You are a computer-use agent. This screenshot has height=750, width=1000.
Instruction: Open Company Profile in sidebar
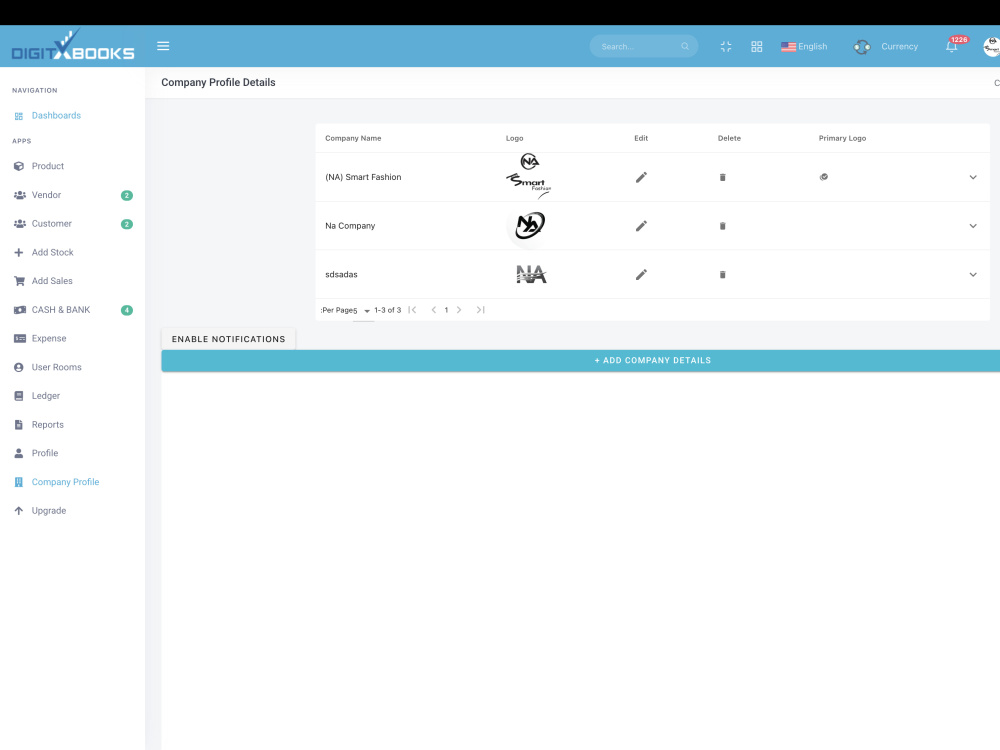[65, 482]
